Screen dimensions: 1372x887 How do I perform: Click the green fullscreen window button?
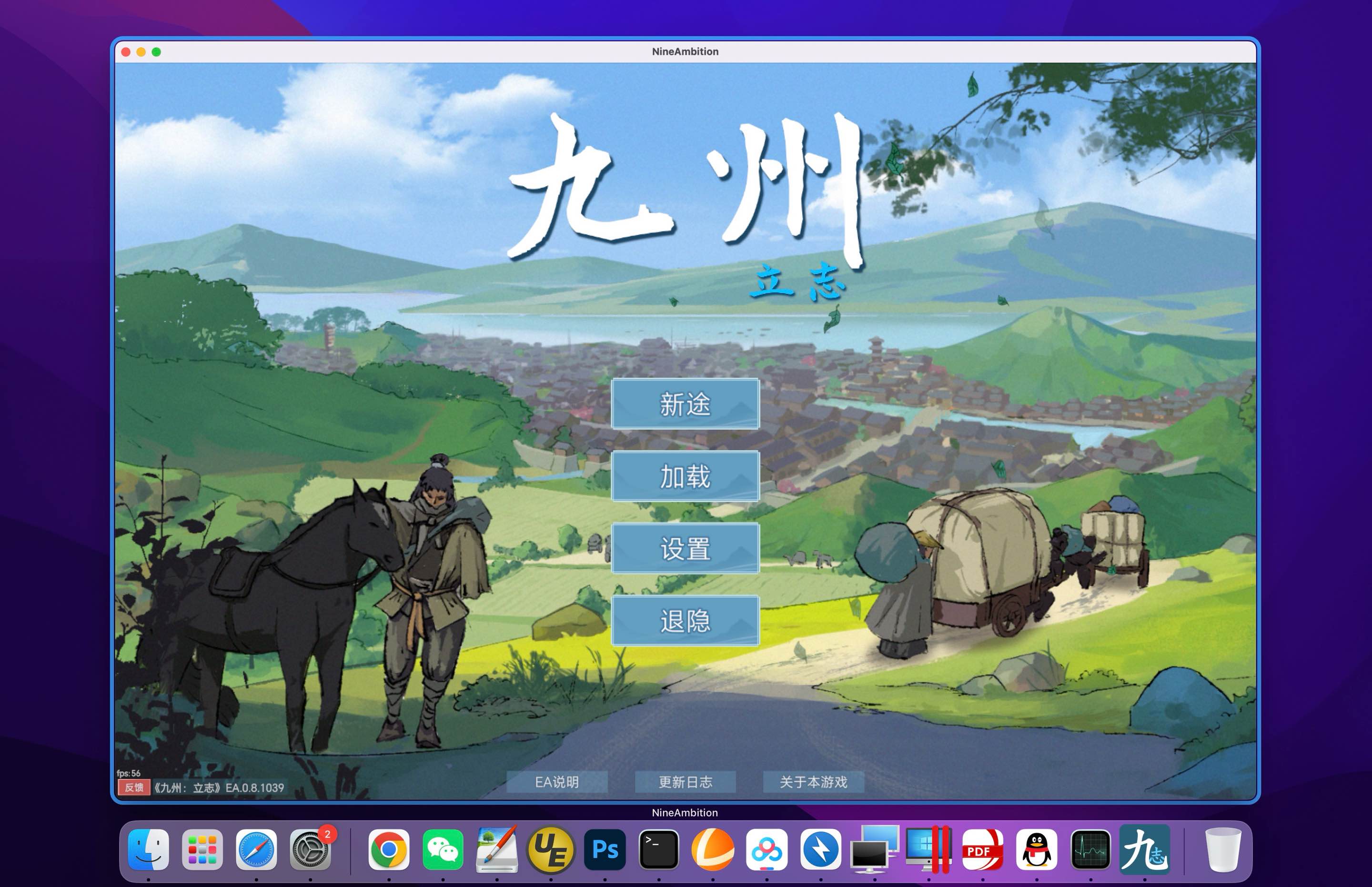click(x=156, y=52)
